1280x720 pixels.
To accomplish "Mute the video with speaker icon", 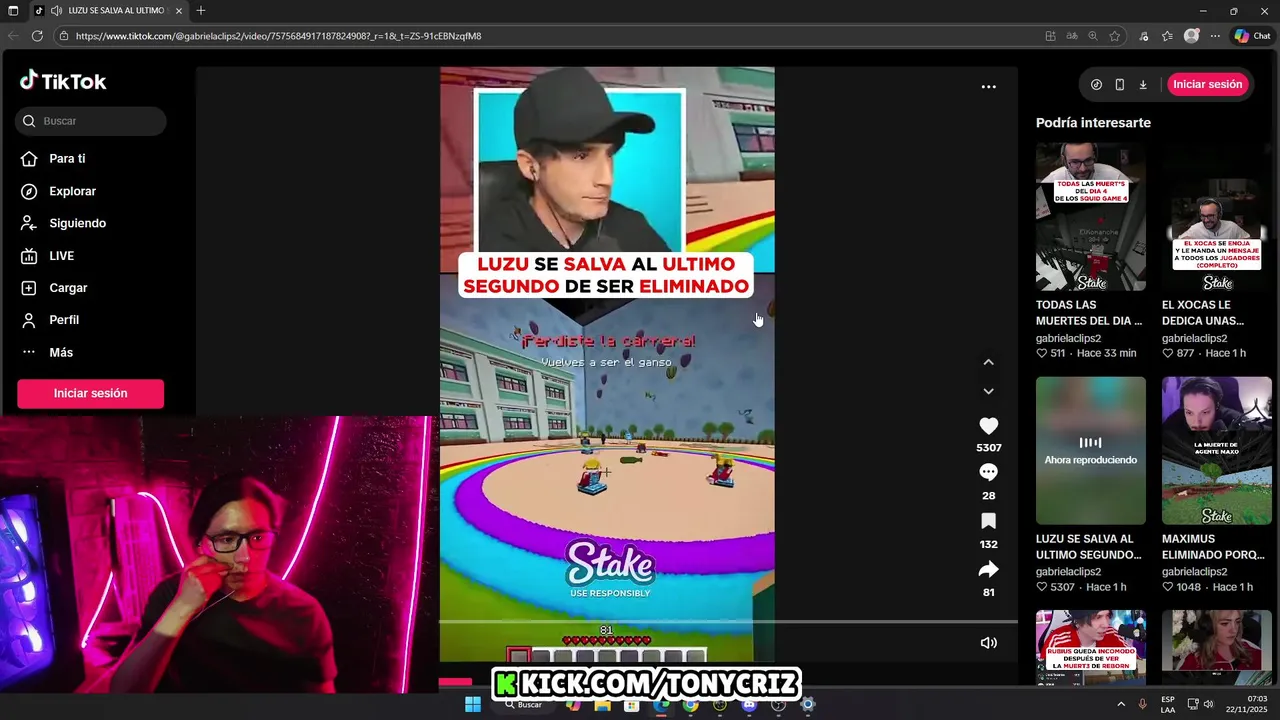I will (x=988, y=643).
